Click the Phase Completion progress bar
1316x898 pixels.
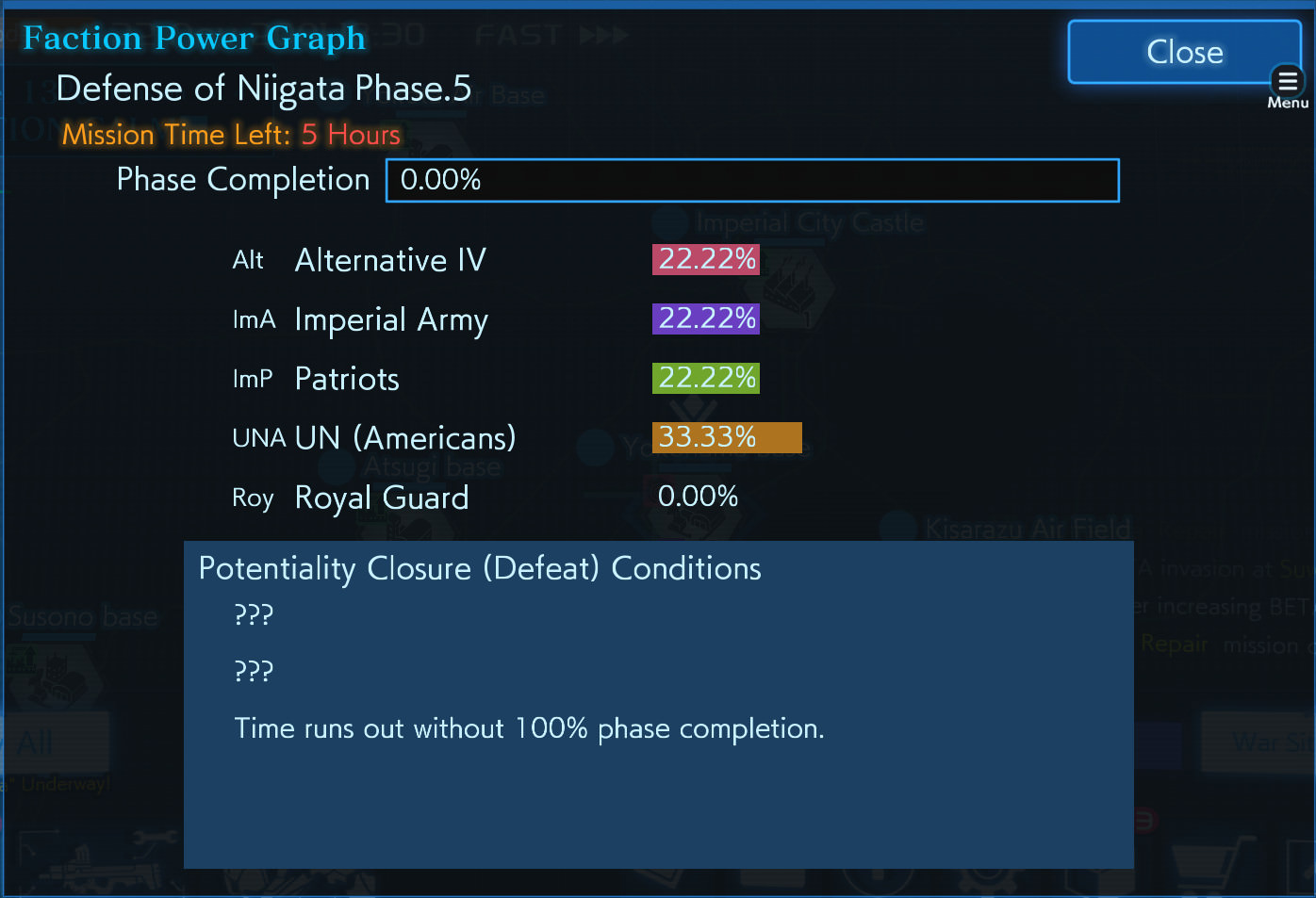[752, 180]
